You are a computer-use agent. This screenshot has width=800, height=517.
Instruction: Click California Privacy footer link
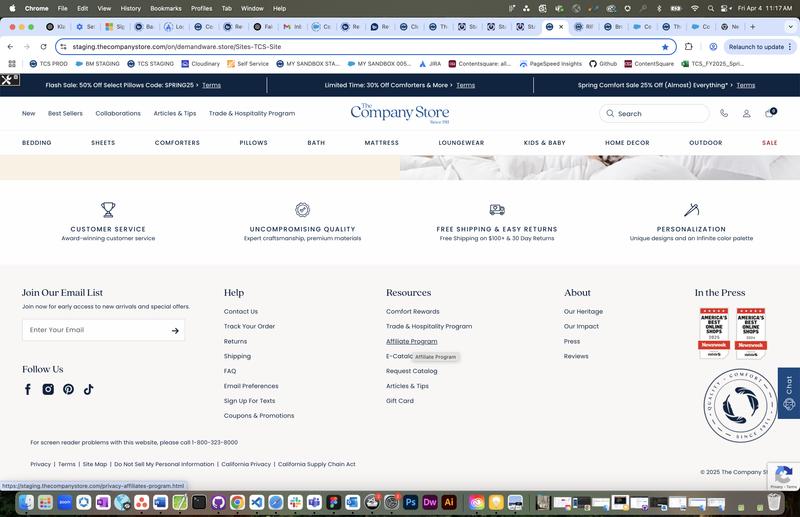246,464
